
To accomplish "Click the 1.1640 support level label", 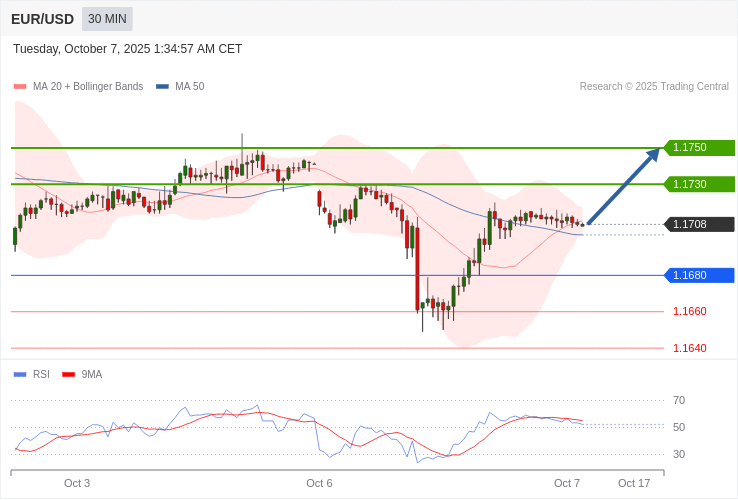I will pyautogui.click(x=689, y=348).
